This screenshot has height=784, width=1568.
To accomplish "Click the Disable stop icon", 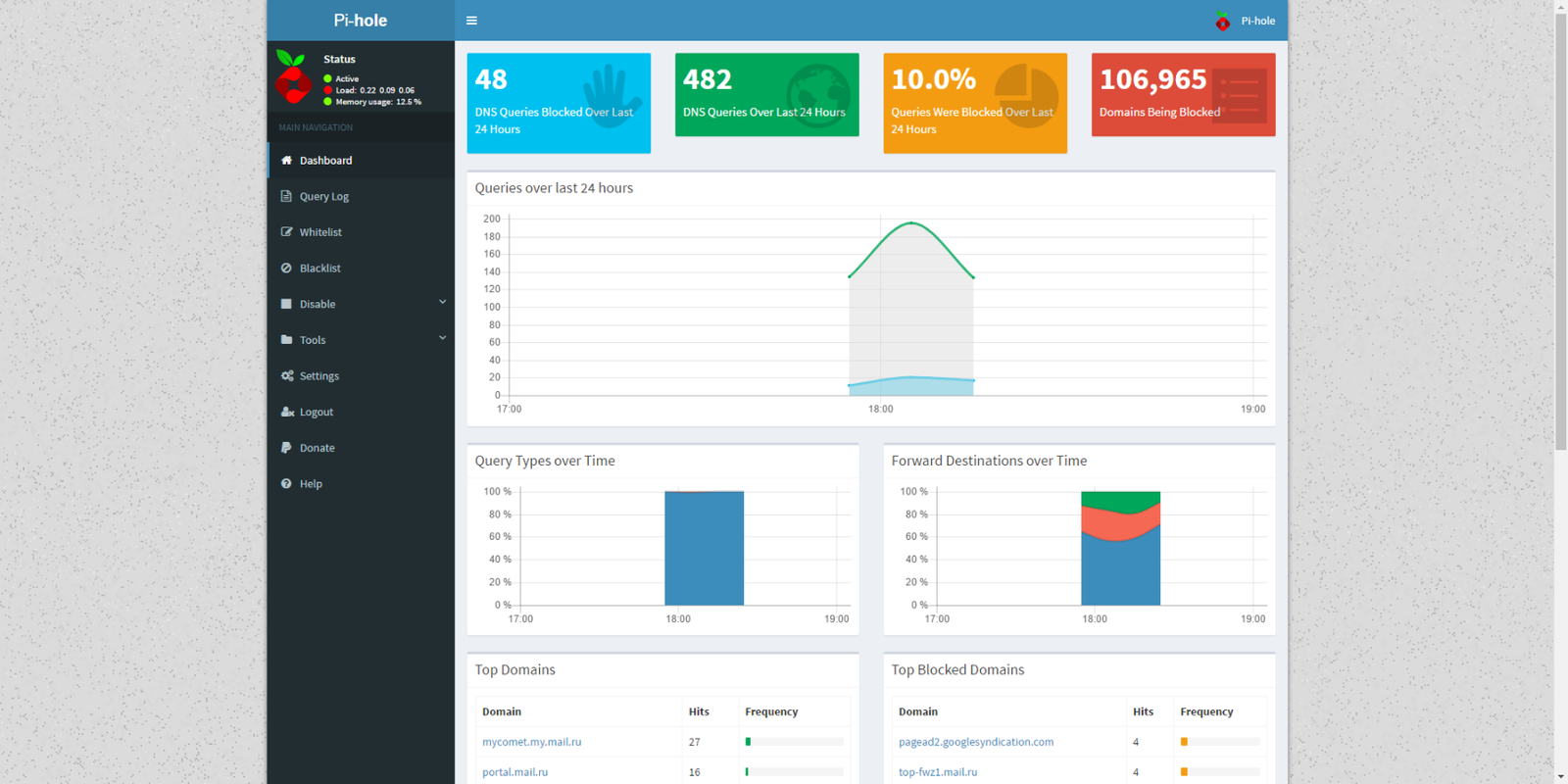I will pos(286,304).
